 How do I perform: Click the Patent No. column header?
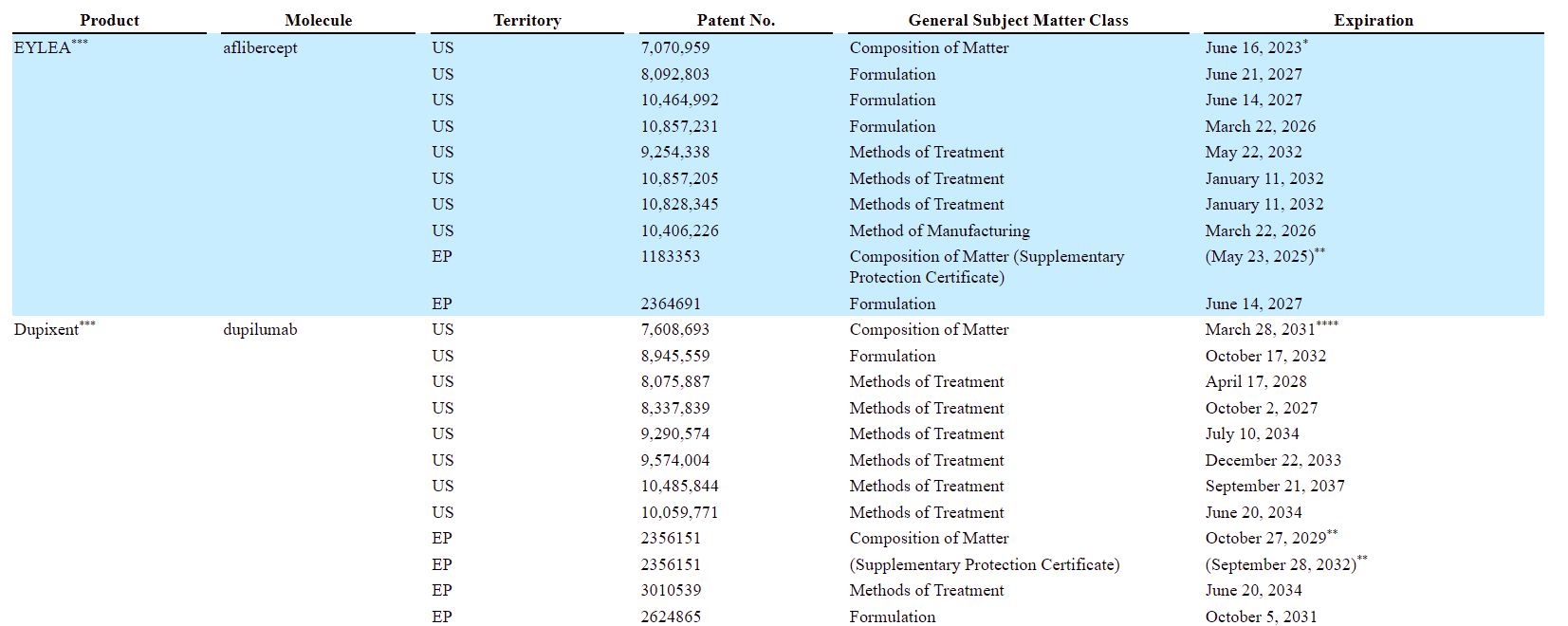click(x=735, y=20)
